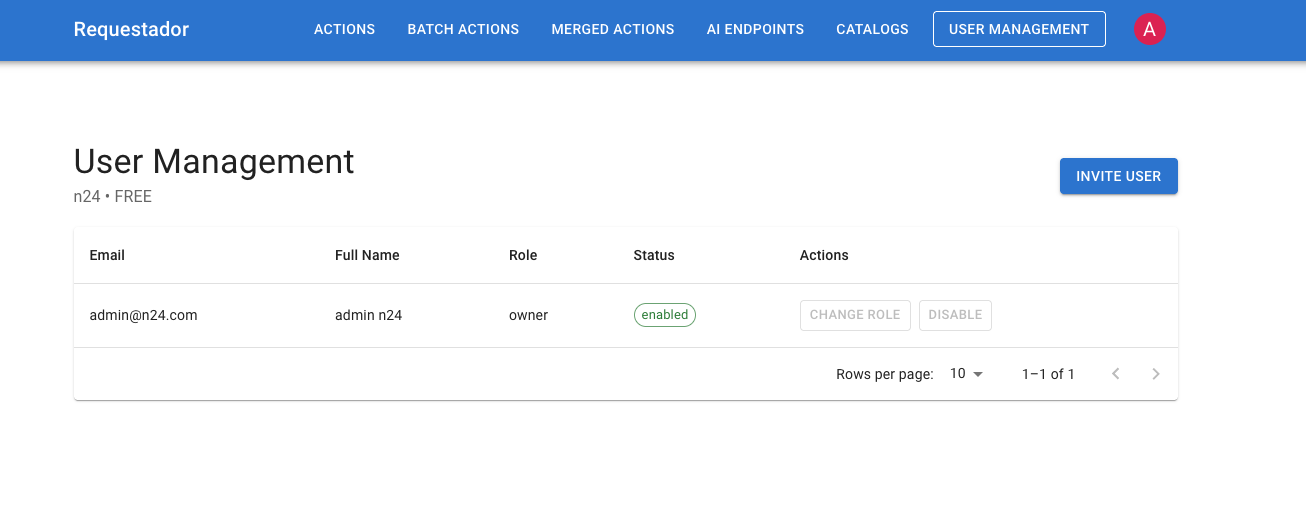Click the Requestador logo text

click(x=131, y=30)
